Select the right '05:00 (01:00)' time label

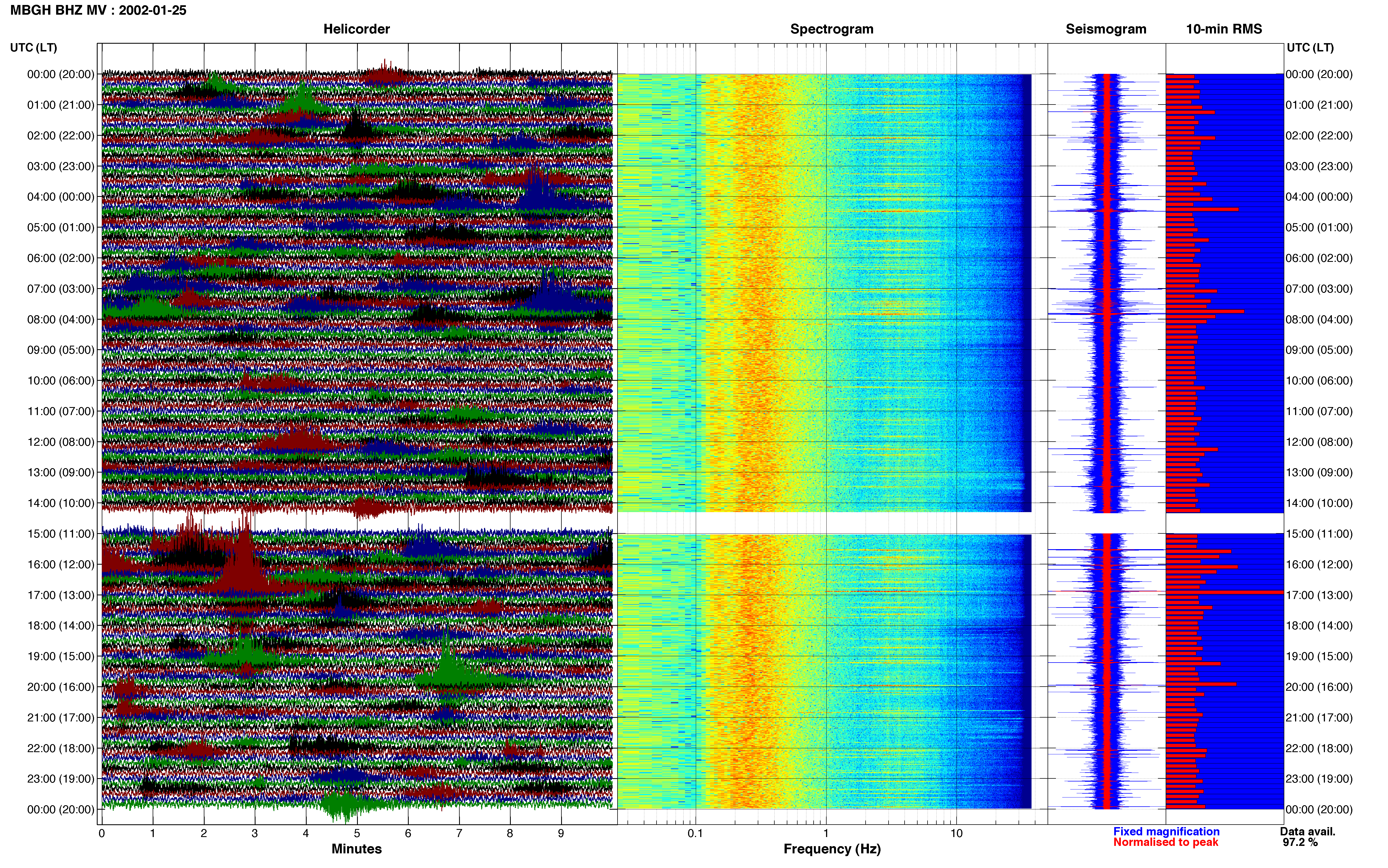[1319, 228]
